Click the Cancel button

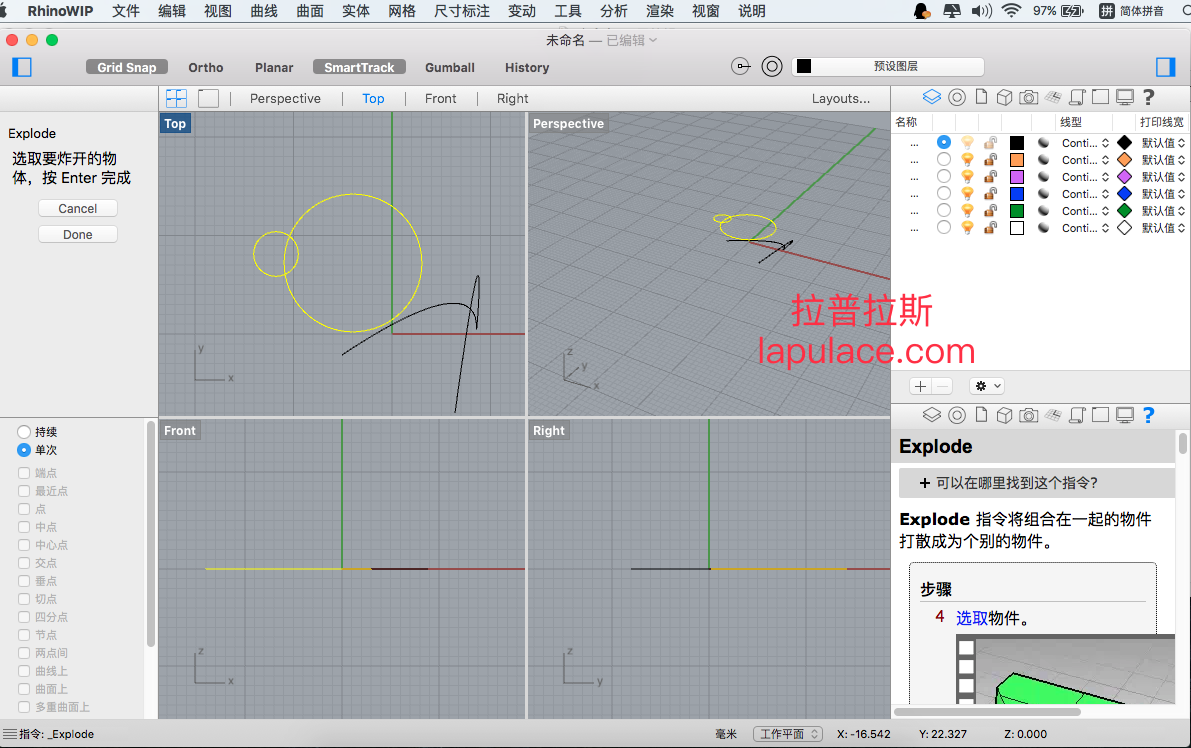point(77,208)
